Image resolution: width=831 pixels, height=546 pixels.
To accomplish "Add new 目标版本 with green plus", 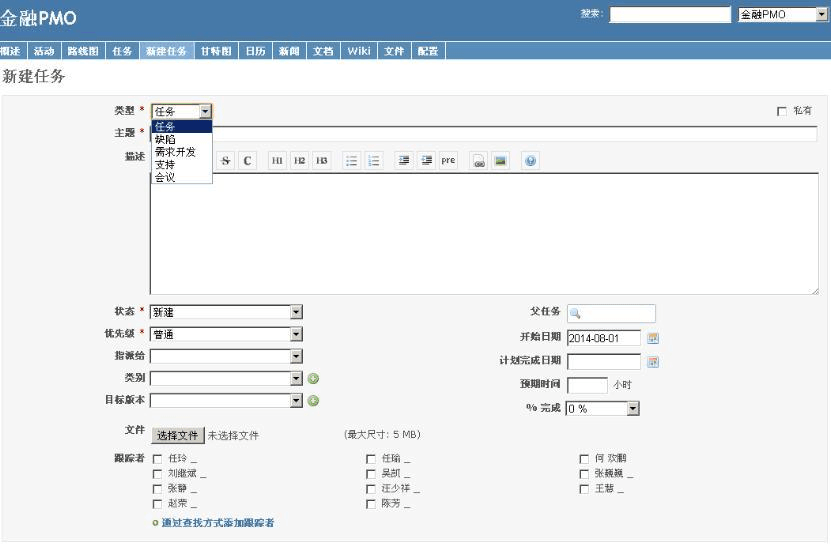I will pyautogui.click(x=313, y=401).
